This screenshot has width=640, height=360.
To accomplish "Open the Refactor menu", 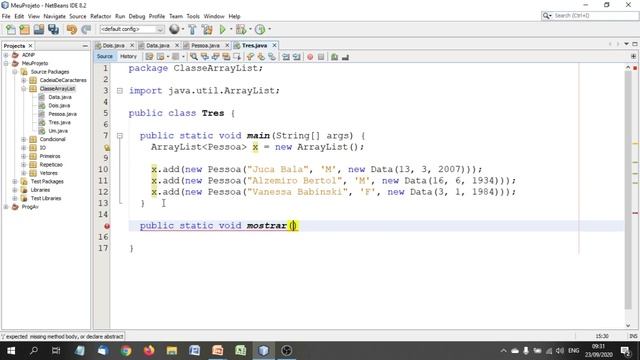I will click(x=100, y=16).
